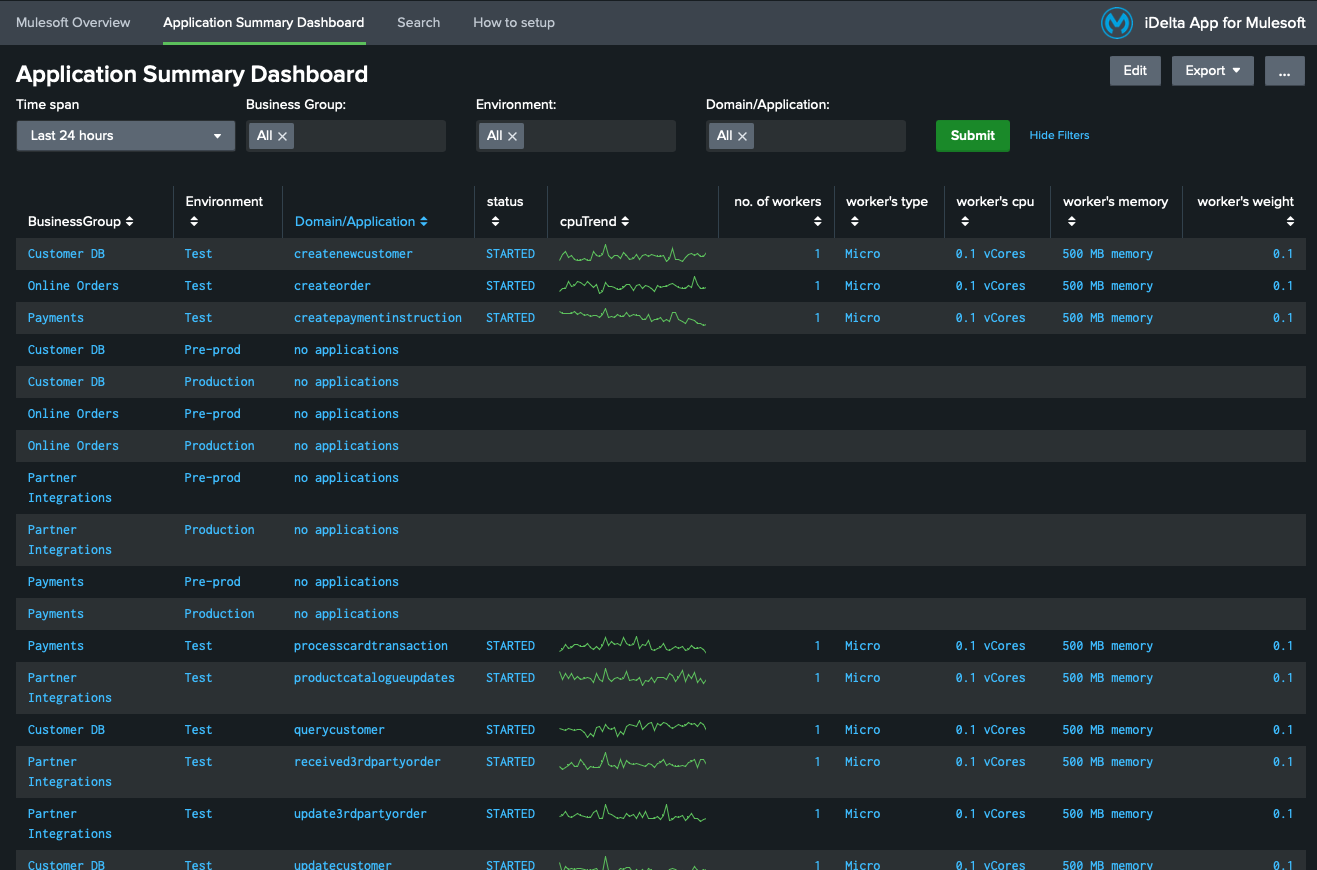Click Test environment in update3rdpartyorder row

click(198, 814)
